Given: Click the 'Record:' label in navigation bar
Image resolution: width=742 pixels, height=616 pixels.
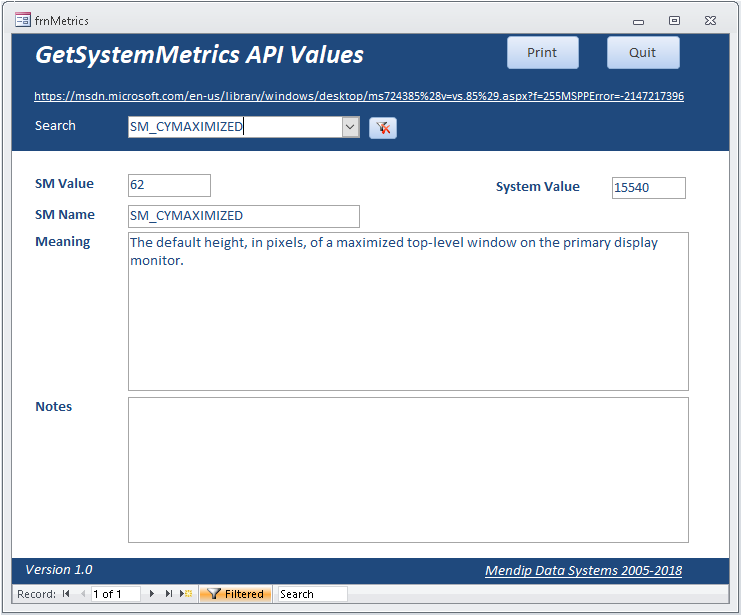Looking at the screenshot, I should [x=36, y=594].
